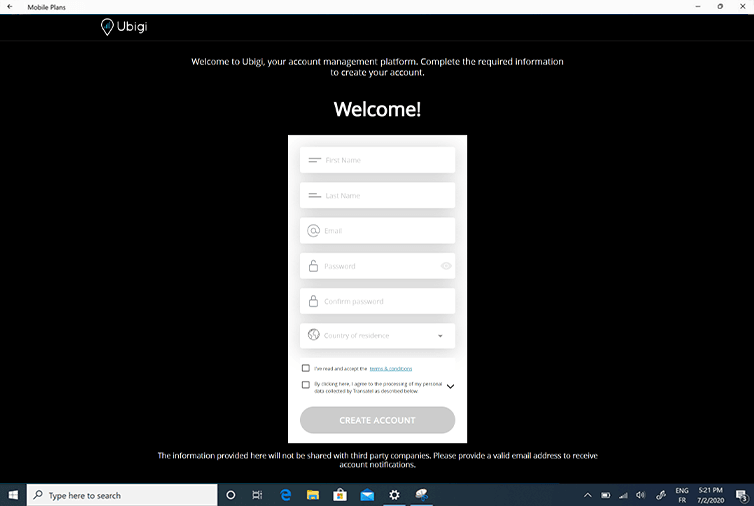
Task: Focus the First Name field
Action: click(377, 160)
